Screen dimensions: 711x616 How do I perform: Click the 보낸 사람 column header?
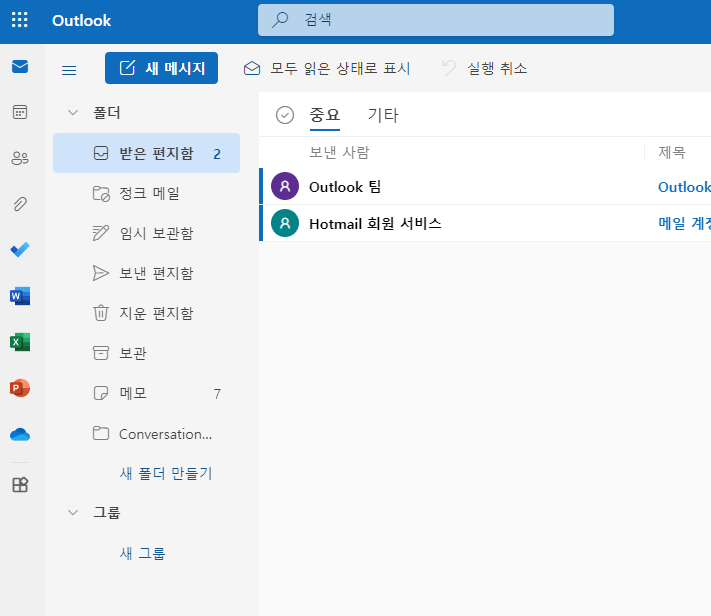(339, 152)
